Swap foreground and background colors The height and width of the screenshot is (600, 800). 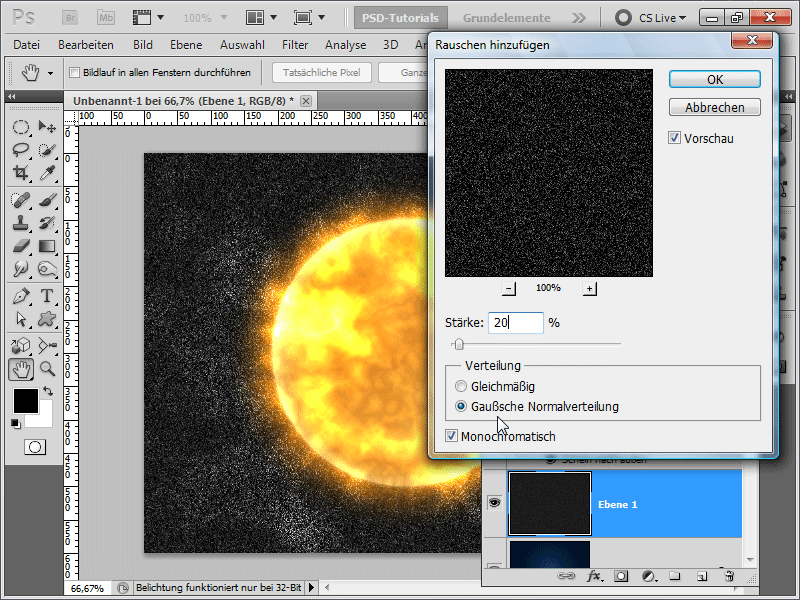coord(48,391)
